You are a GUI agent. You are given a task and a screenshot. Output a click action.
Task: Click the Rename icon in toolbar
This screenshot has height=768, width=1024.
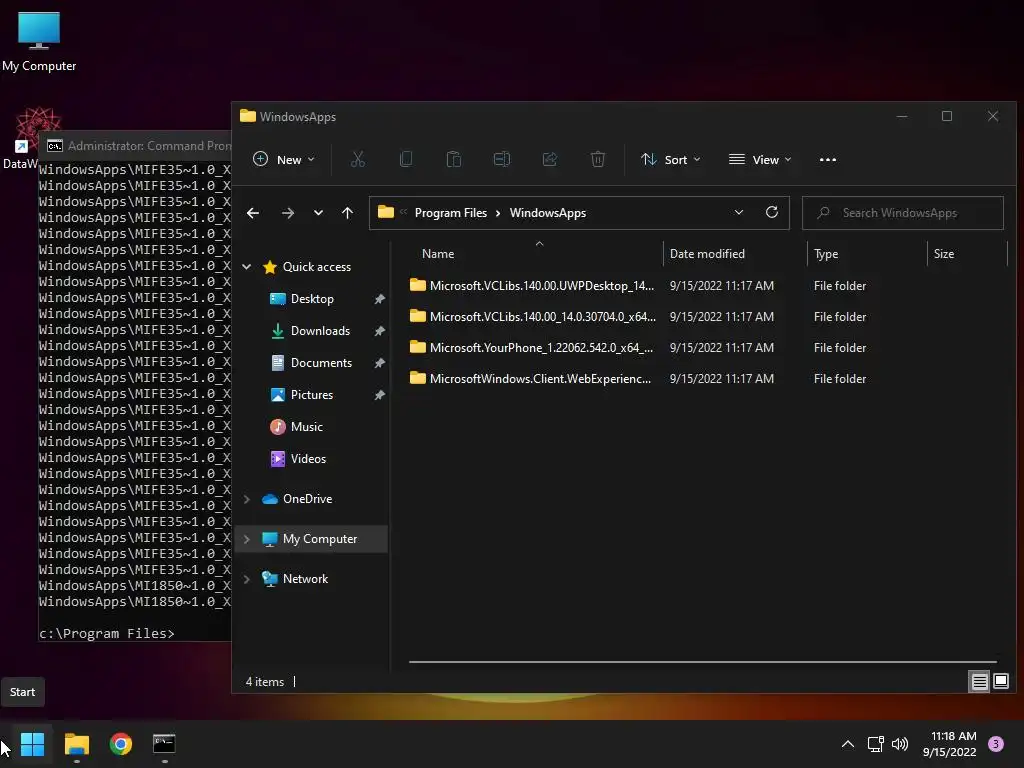[x=502, y=159]
